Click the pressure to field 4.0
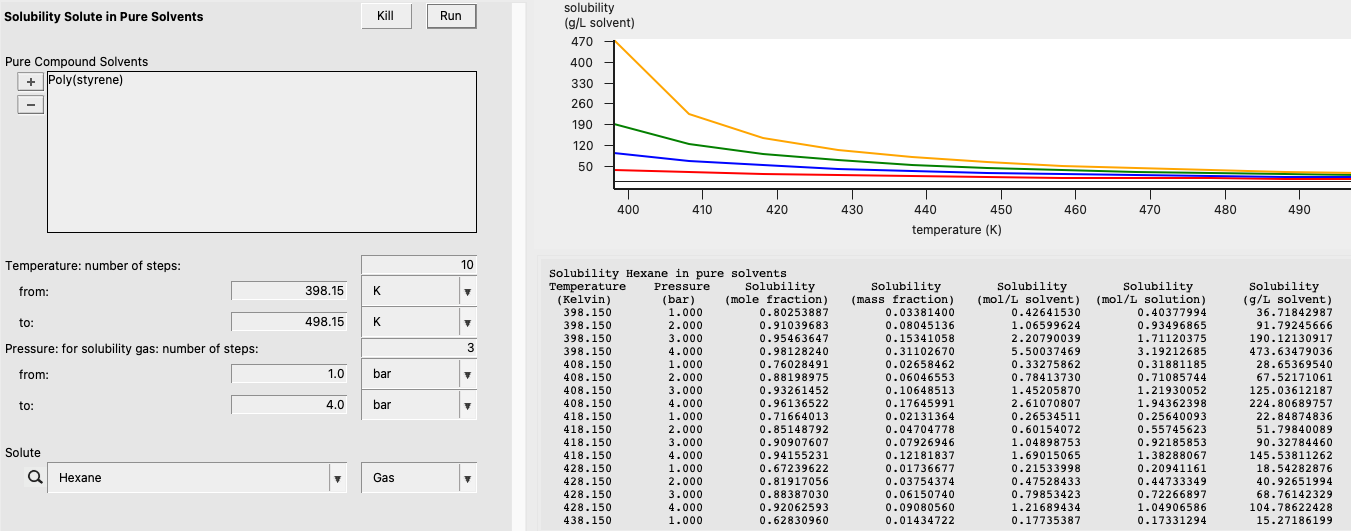This screenshot has width=1351, height=531. click(289, 405)
